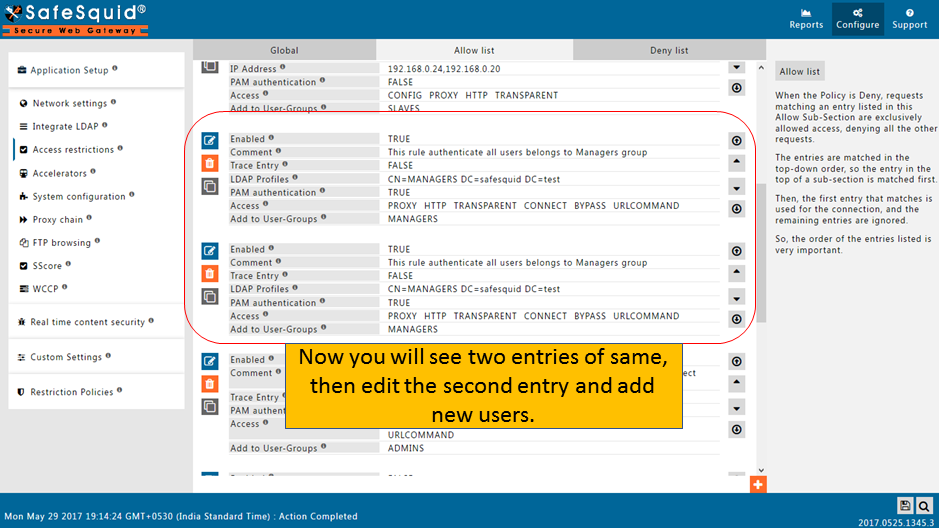Move second Managers entry to bottom
Screen dimensions: 939x528
click(x=737, y=319)
